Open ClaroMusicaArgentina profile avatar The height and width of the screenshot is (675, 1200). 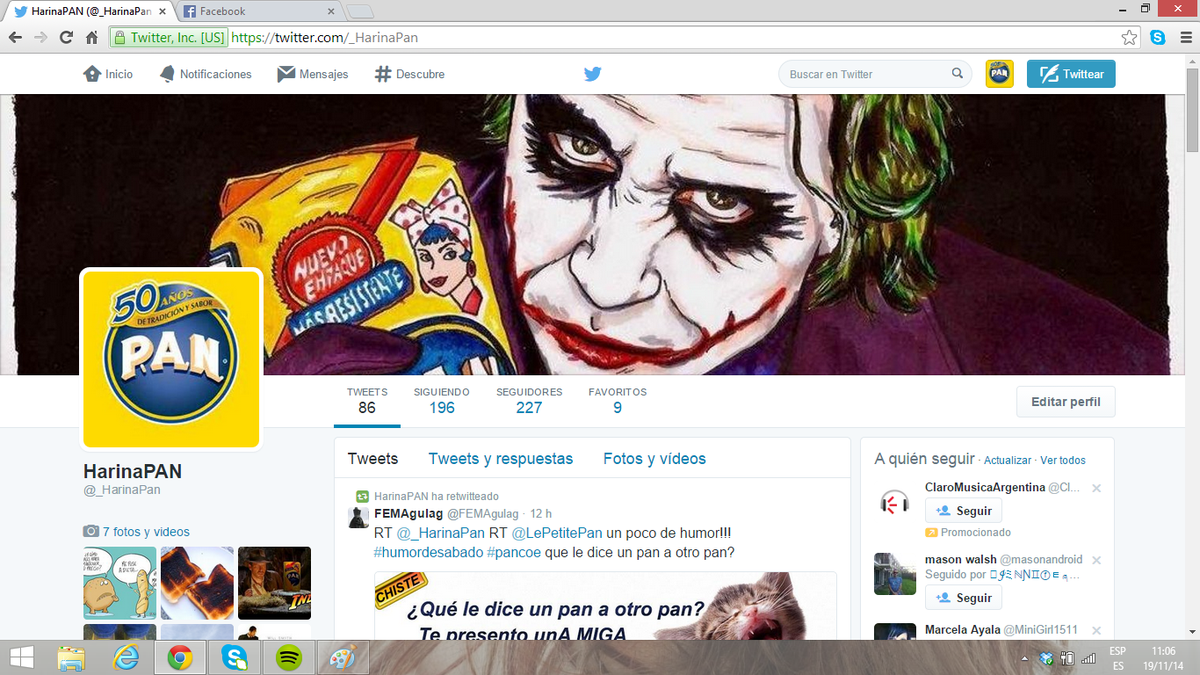tap(895, 501)
